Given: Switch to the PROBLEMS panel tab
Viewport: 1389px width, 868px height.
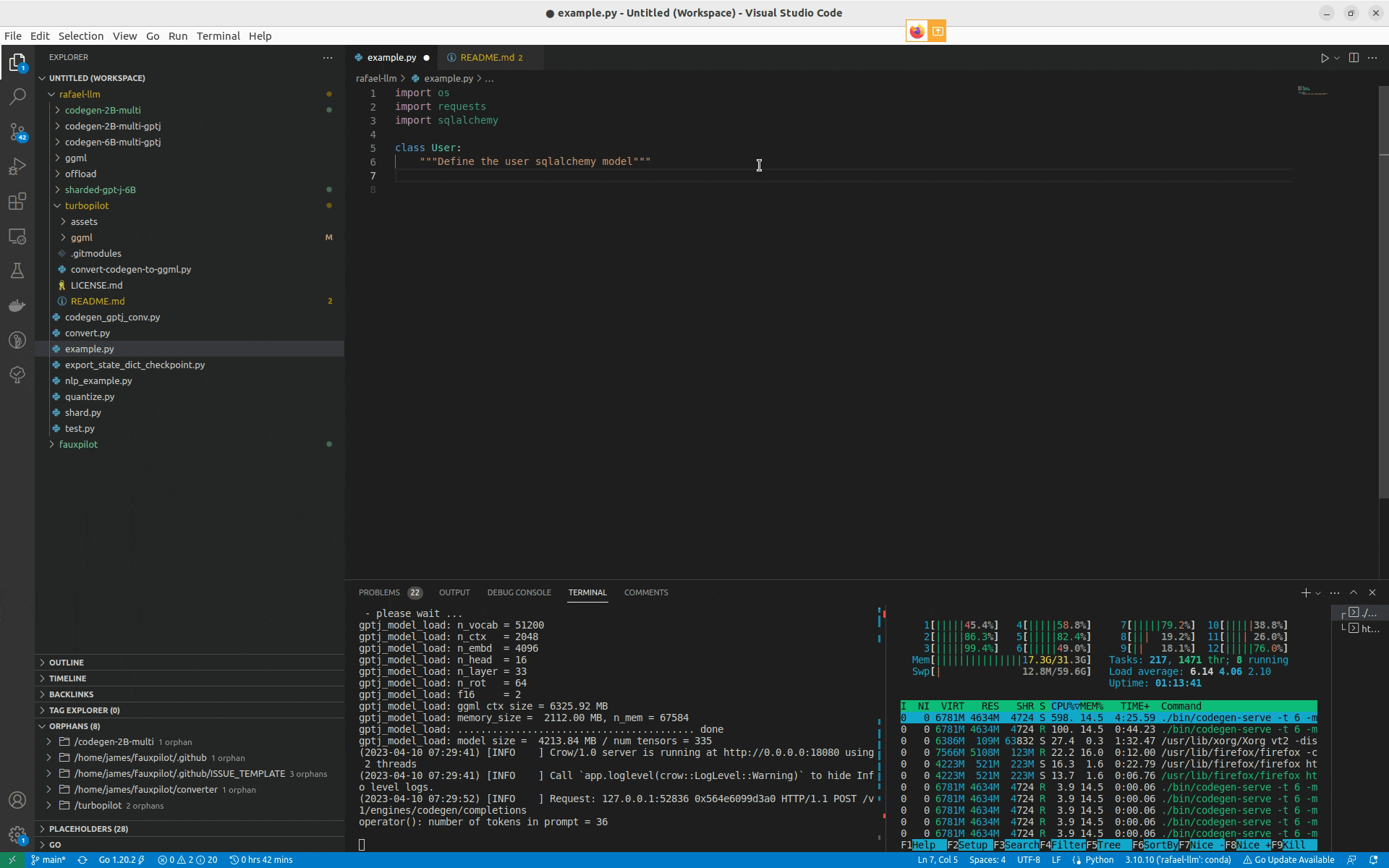Looking at the screenshot, I should (379, 592).
